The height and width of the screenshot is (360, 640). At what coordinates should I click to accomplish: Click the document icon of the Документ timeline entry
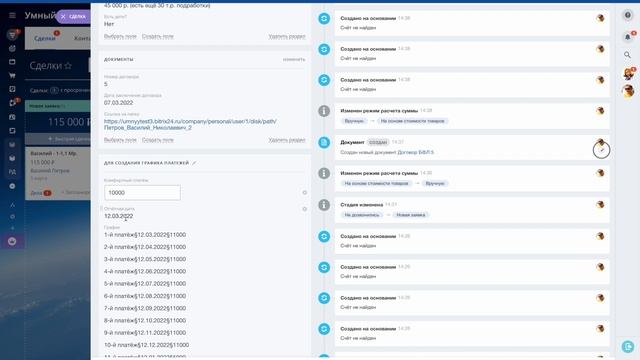click(324, 142)
